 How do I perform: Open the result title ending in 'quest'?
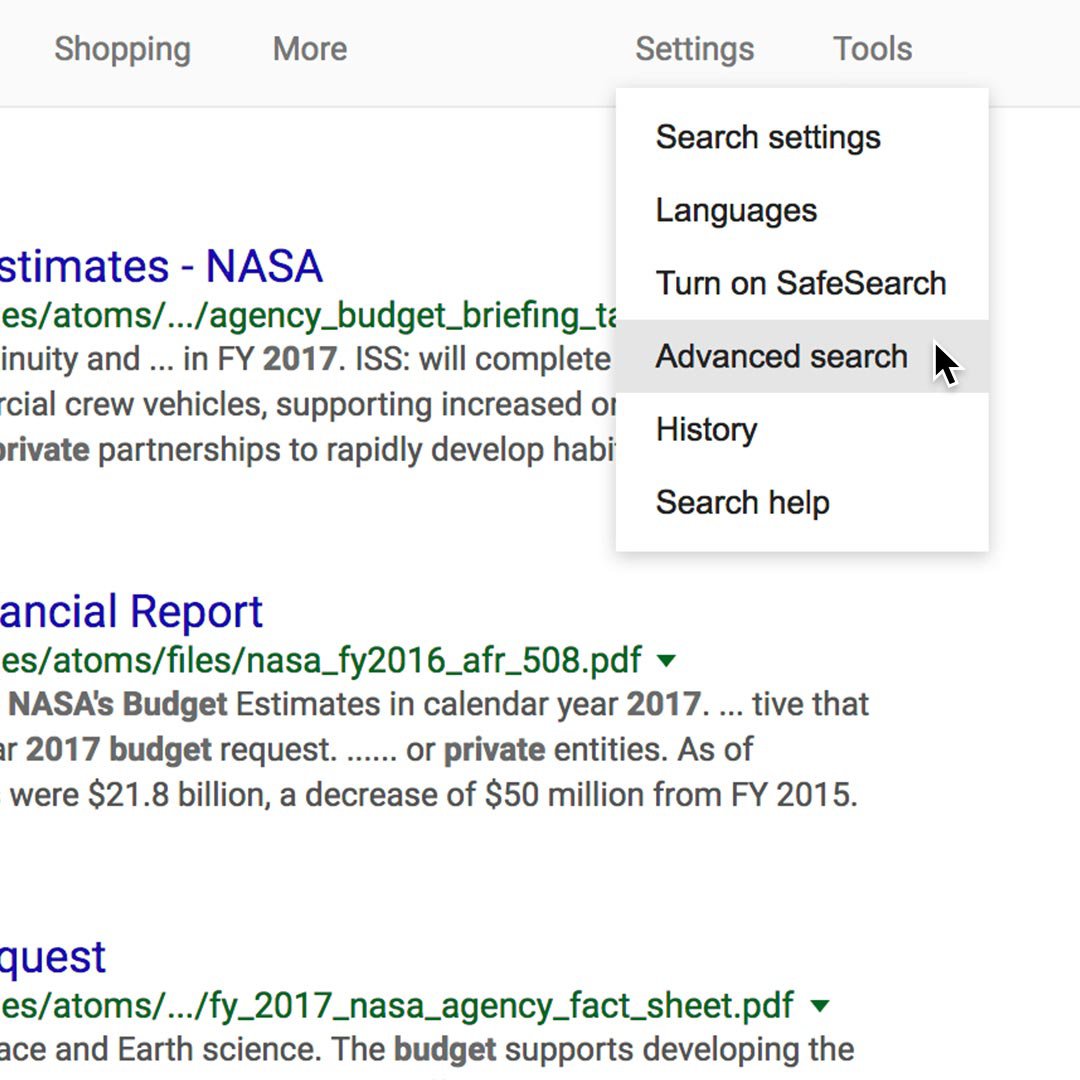pos(52,957)
